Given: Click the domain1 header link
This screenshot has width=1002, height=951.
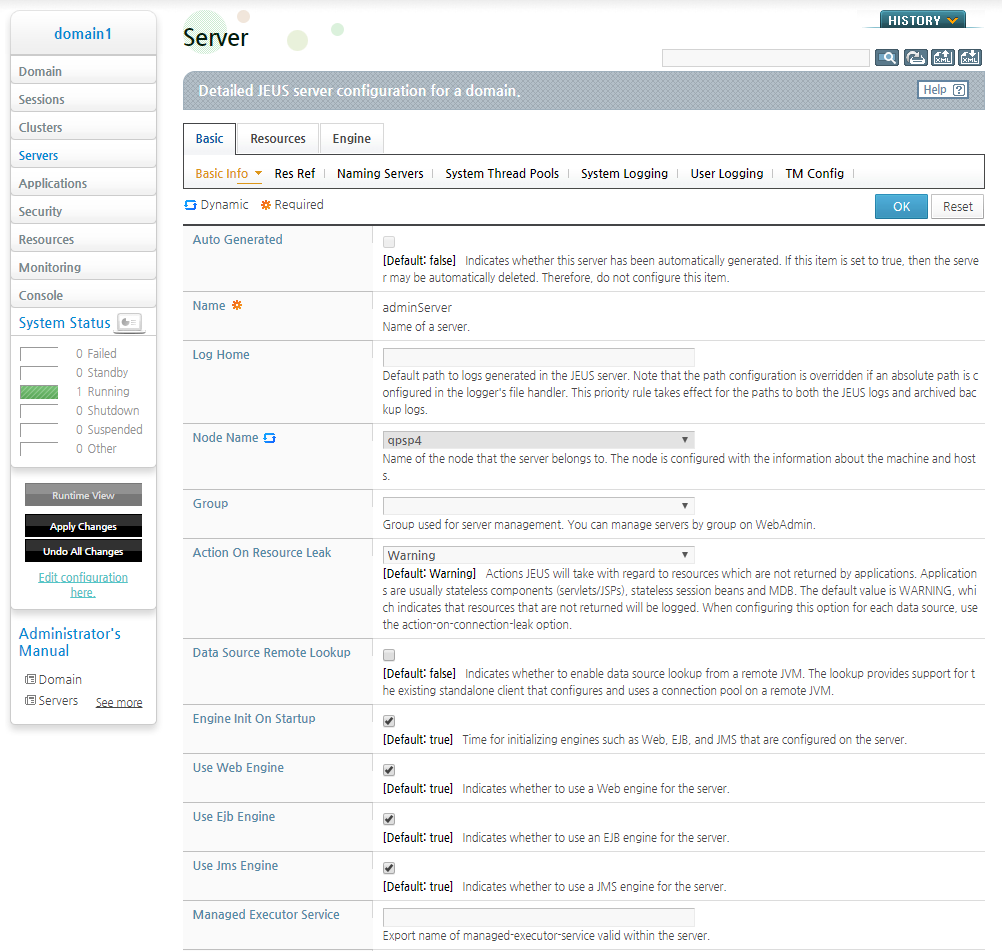Looking at the screenshot, I should coord(83,33).
